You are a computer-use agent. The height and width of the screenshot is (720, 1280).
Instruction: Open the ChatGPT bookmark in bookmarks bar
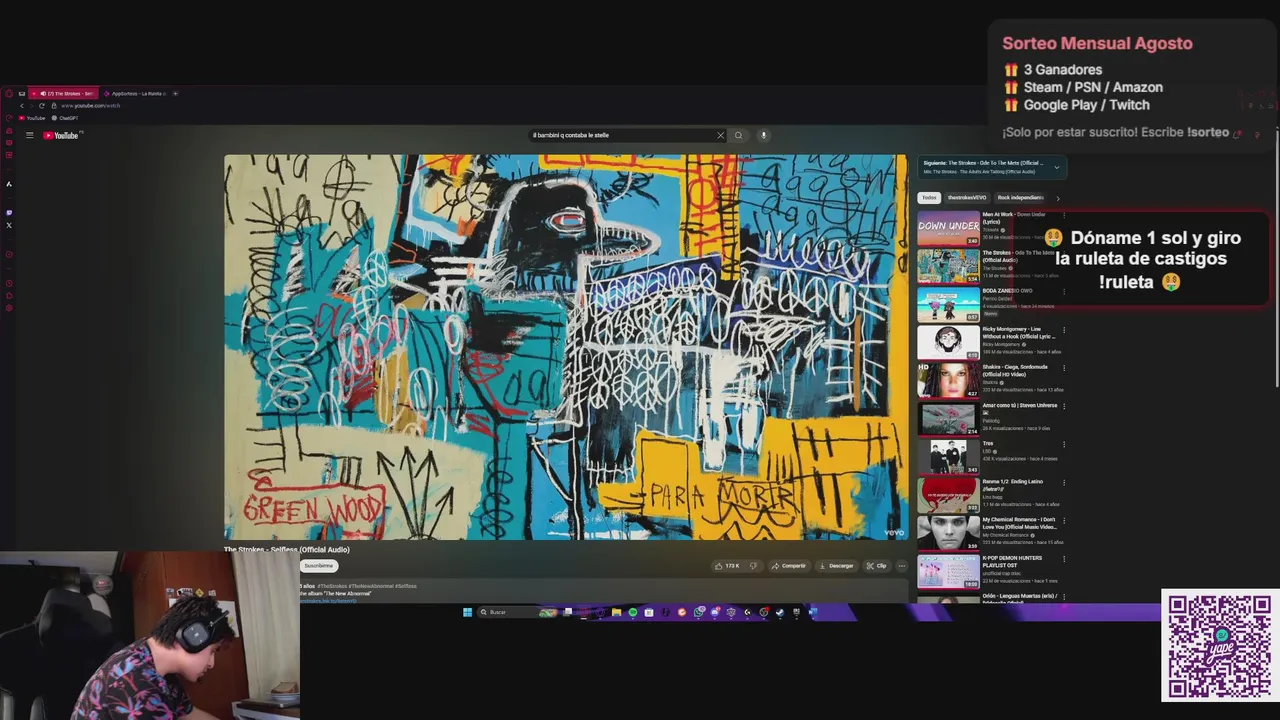click(65, 118)
